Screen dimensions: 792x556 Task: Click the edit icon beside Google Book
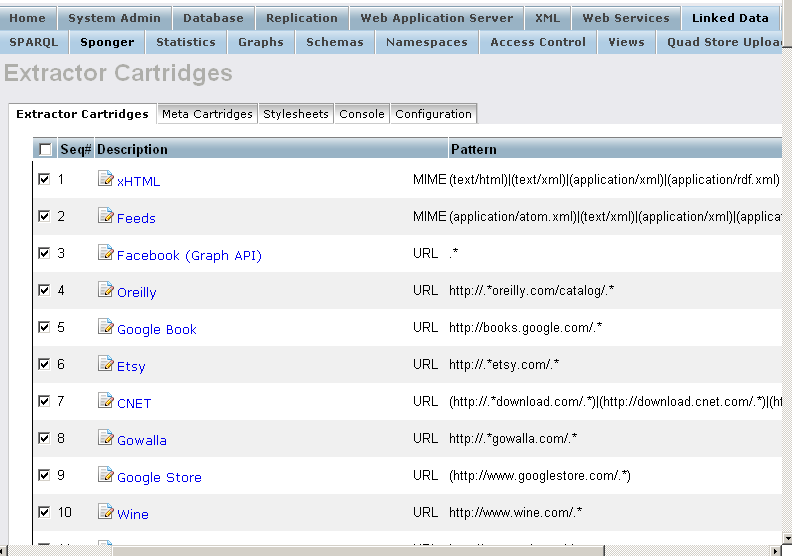coord(106,328)
